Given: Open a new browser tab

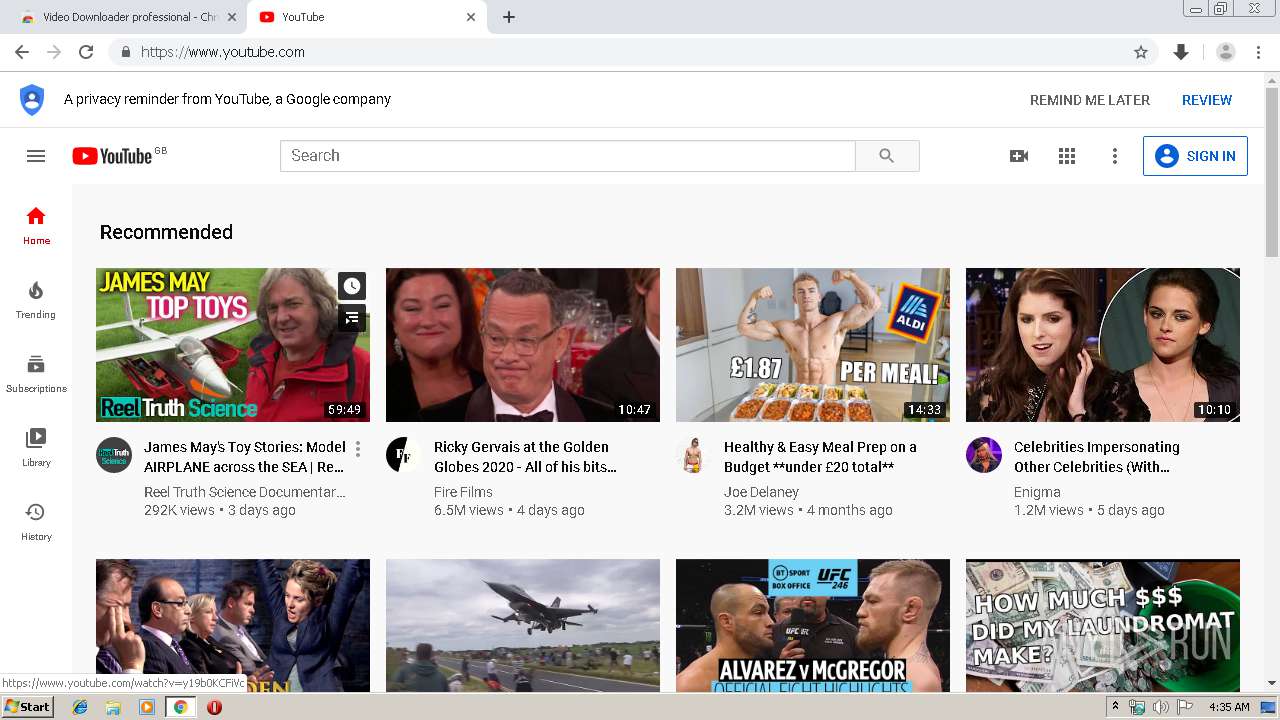Looking at the screenshot, I should point(509,17).
